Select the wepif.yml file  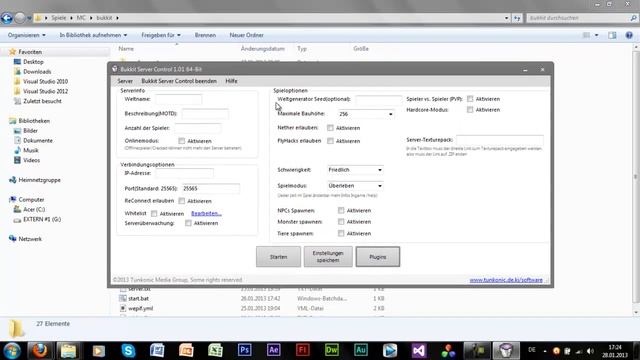140,308
